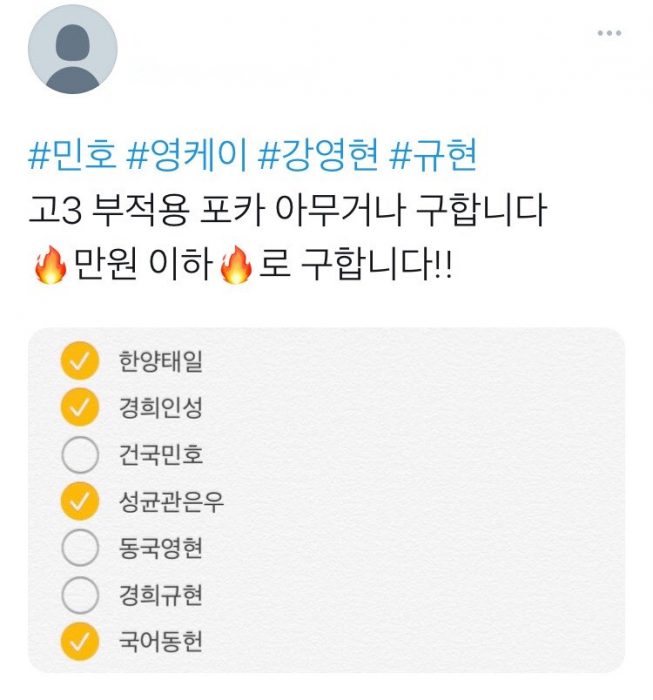Uncheck the 경희인성 checkbox
Image resolution: width=653 pixels, height=700 pixels.
pyautogui.click(x=80, y=408)
